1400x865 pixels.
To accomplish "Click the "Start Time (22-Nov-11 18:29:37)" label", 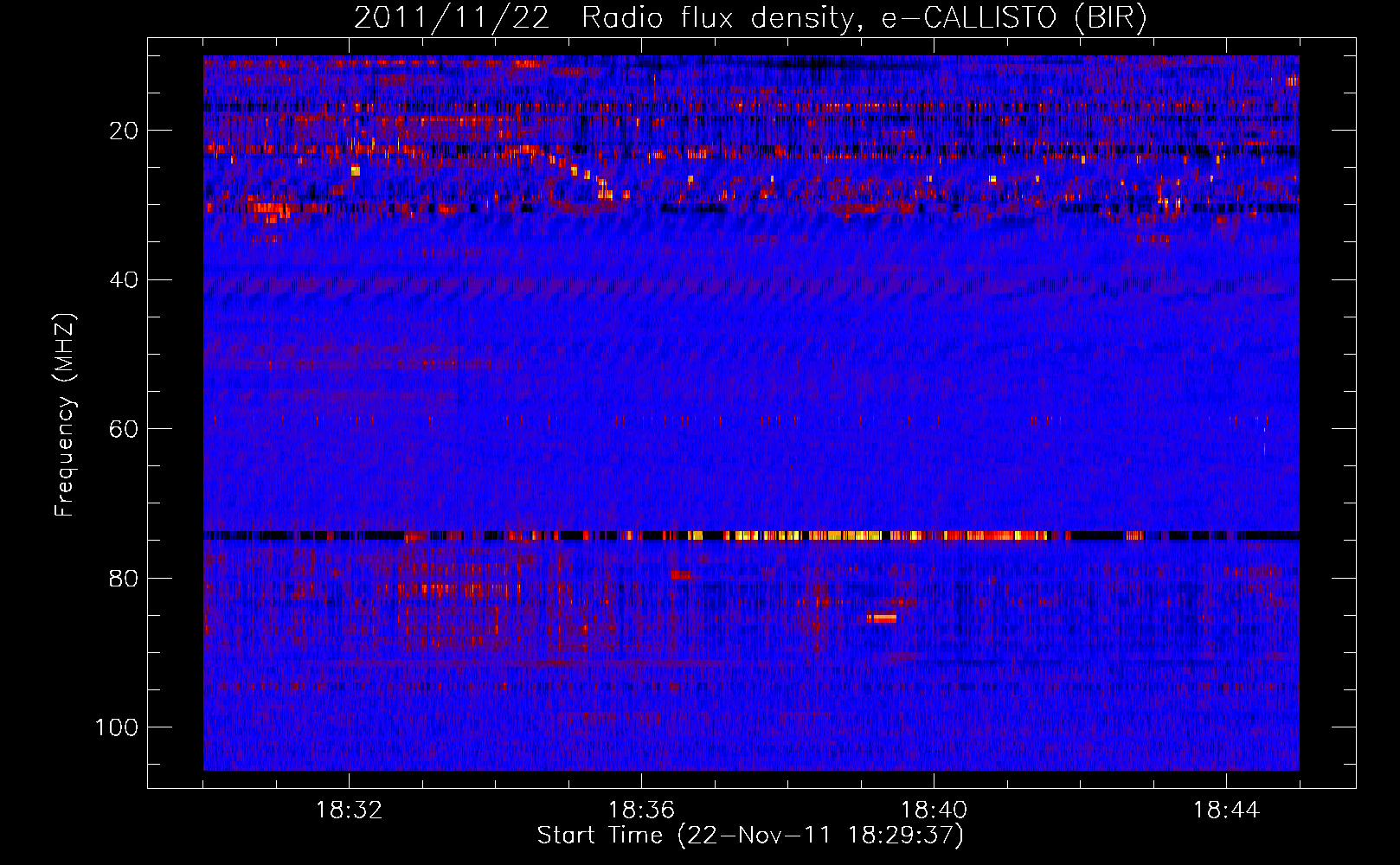I will click(x=750, y=836).
